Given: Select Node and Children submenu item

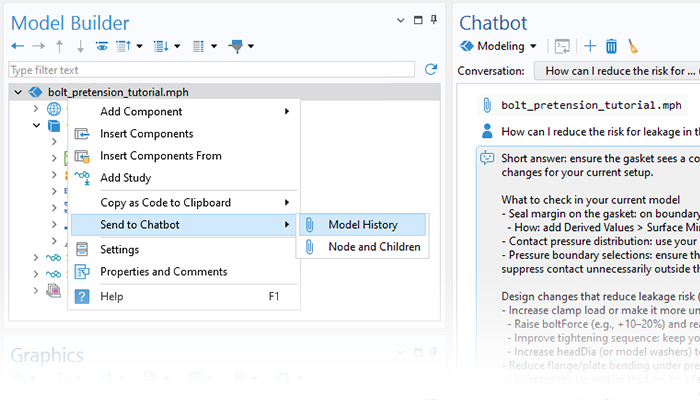Looking at the screenshot, I should coord(362,246).
